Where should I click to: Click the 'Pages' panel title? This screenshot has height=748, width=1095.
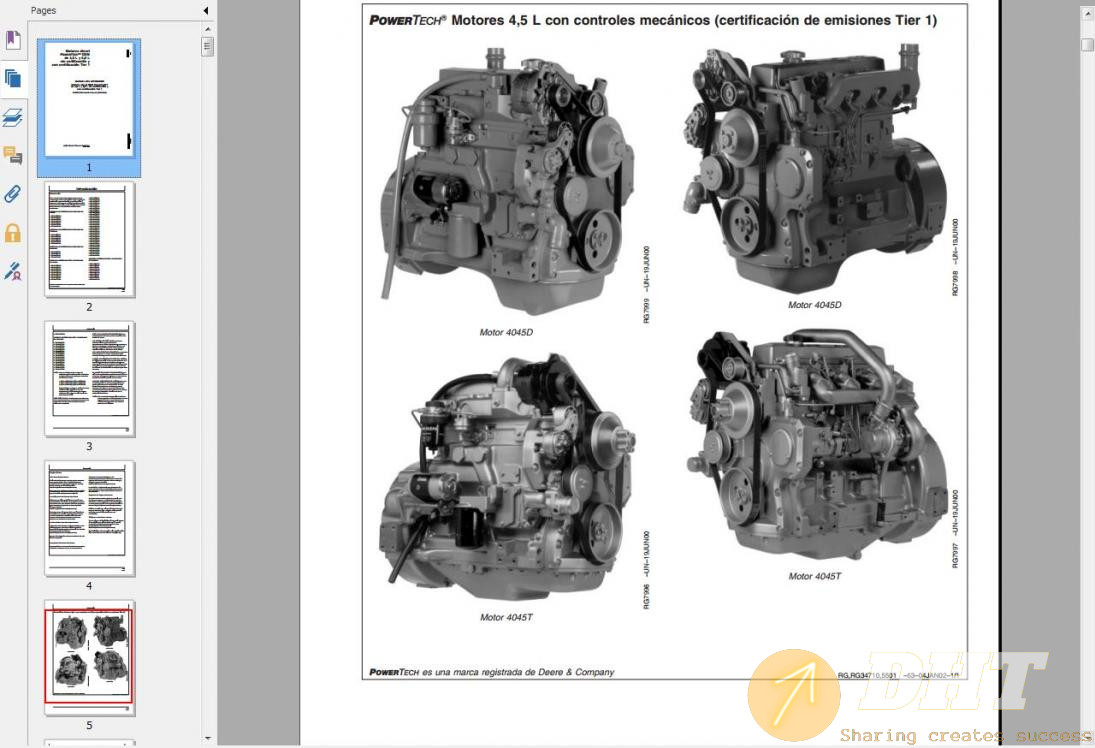43,10
